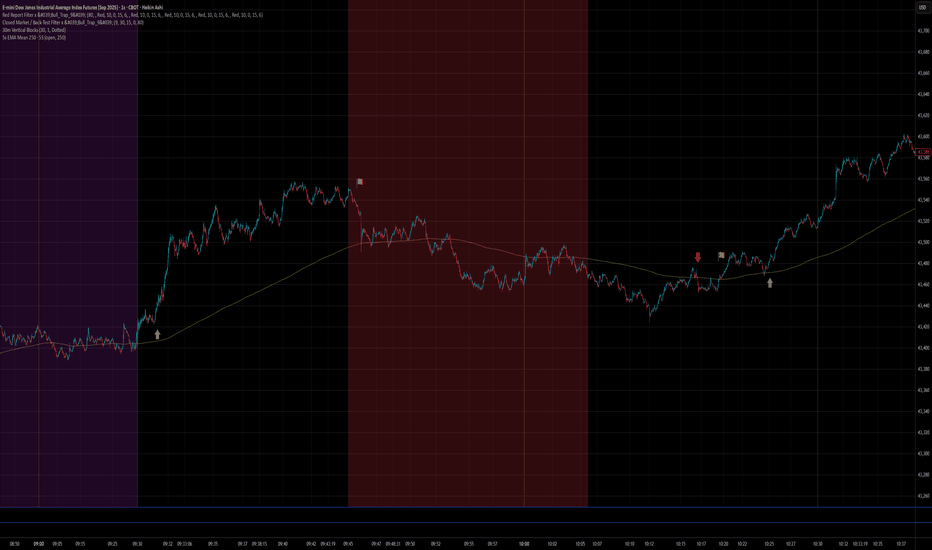932x550 pixels.
Task: Click the gray up-arrow signal near 09:32
Action: (x=158, y=335)
